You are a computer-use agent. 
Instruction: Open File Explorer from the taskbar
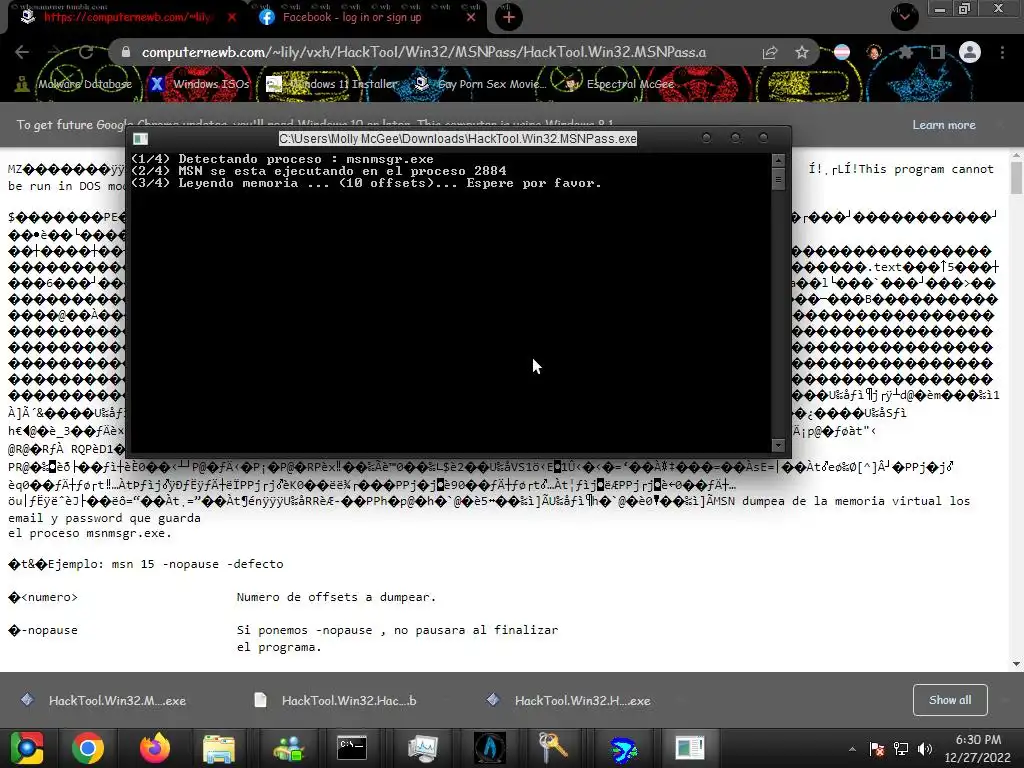coord(219,748)
